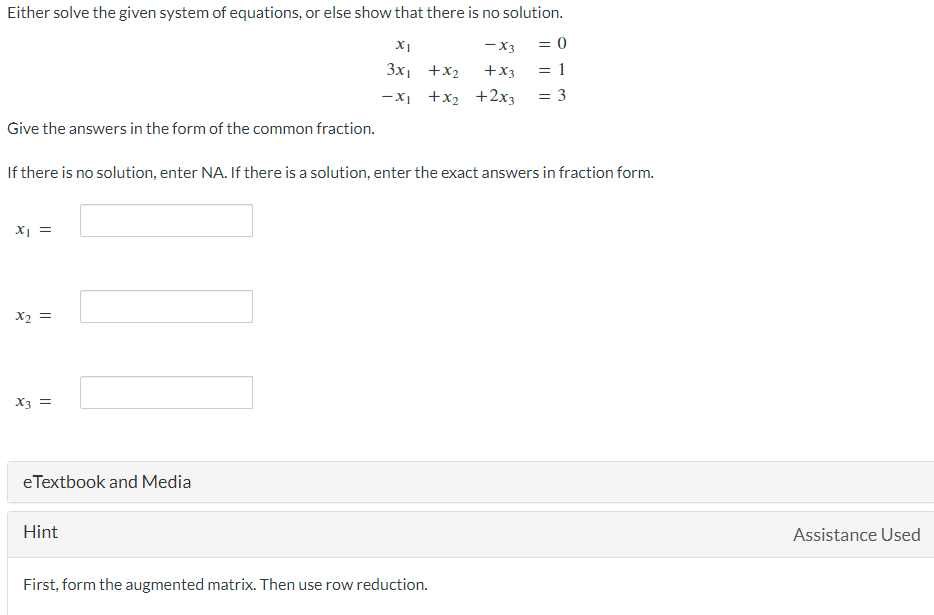
Task: Click the Hint section title text
Action: click(x=40, y=532)
